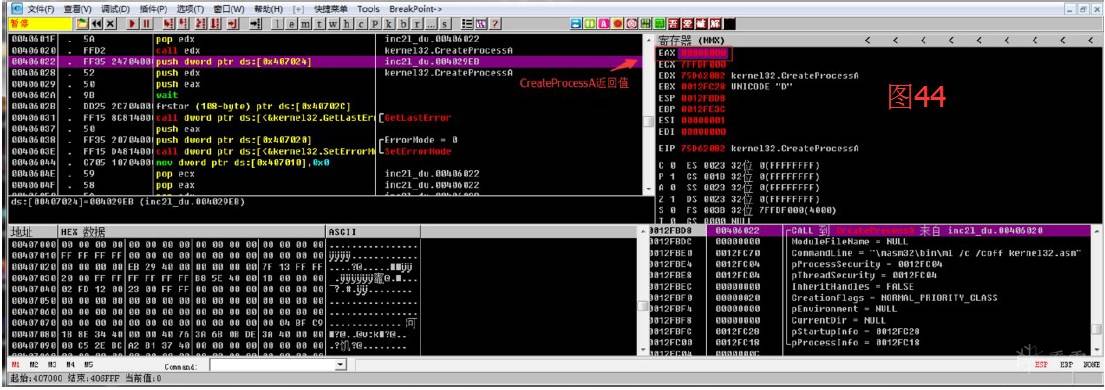Click the Step over icon
This screenshot has width=1105, height=390.
(x=183, y=23)
